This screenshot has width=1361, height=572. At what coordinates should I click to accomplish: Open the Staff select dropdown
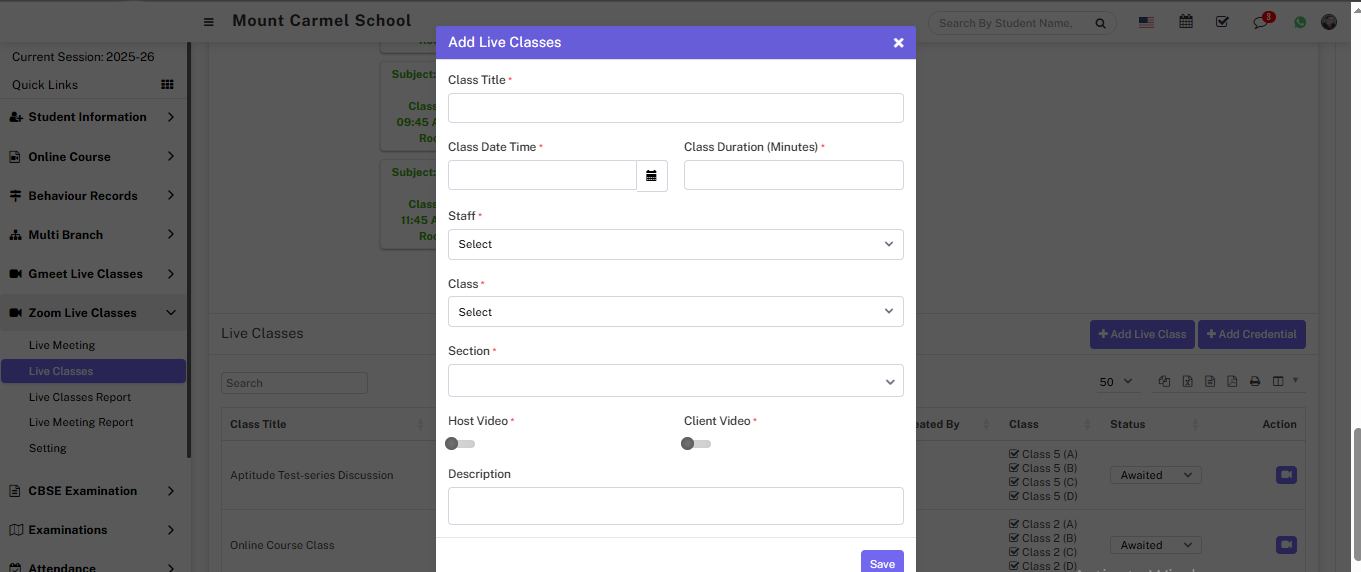(x=675, y=244)
